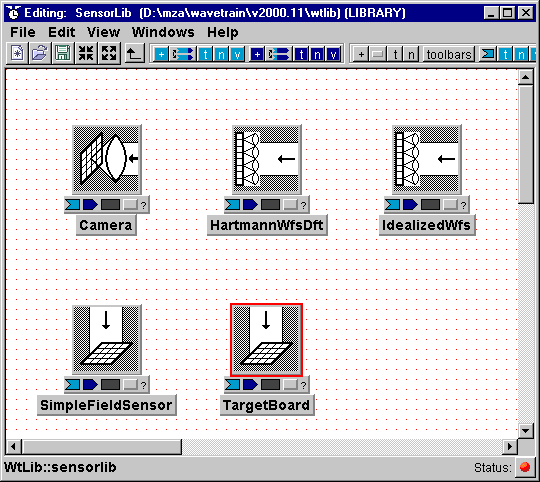The height and width of the screenshot is (482, 540).
Task: Click the red Status indicator light
Action: pos(525,467)
